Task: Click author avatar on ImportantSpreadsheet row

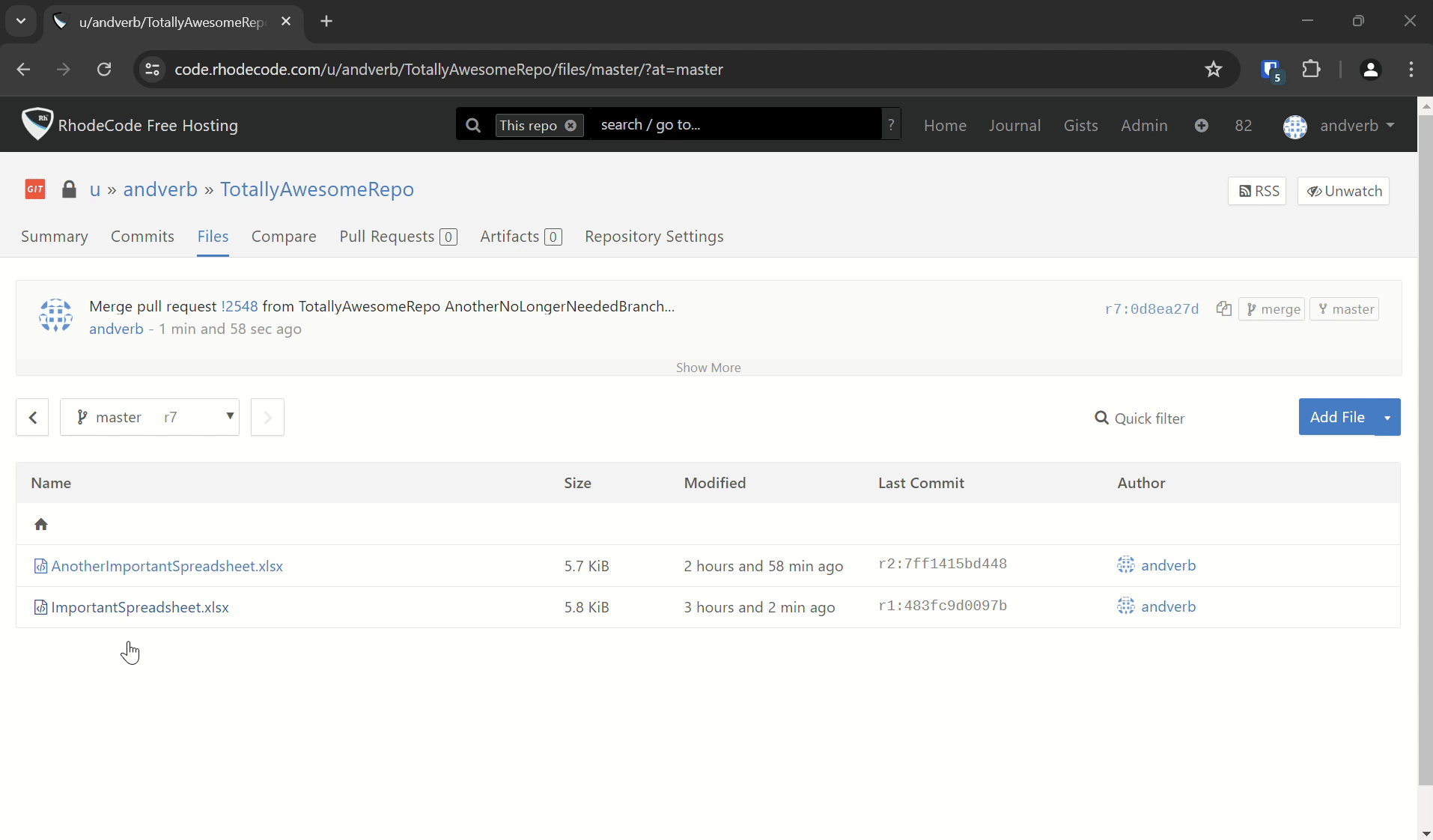Action: tap(1126, 606)
